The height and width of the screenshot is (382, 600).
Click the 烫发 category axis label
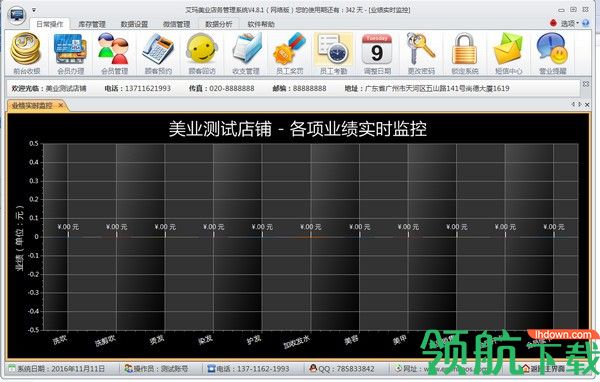tap(157, 340)
